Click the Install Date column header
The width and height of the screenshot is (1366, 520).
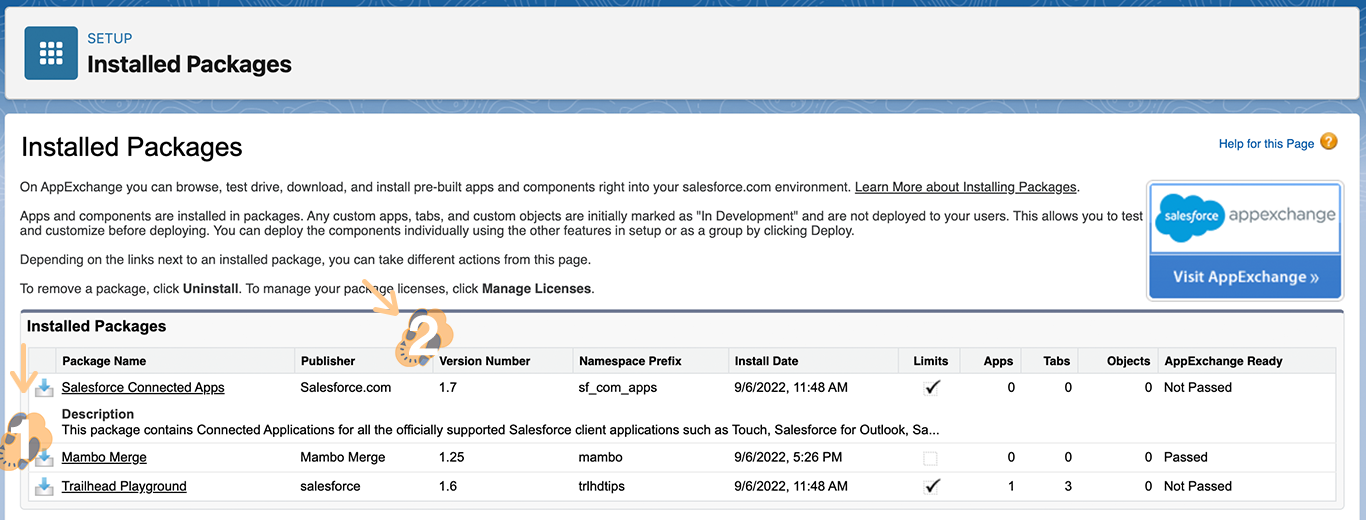(766, 361)
